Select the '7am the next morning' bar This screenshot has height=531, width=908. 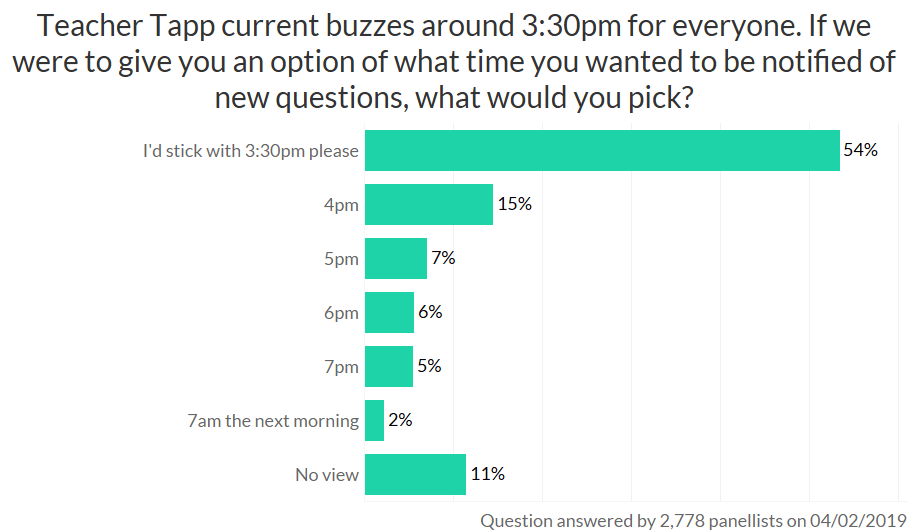[x=375, y=420]
